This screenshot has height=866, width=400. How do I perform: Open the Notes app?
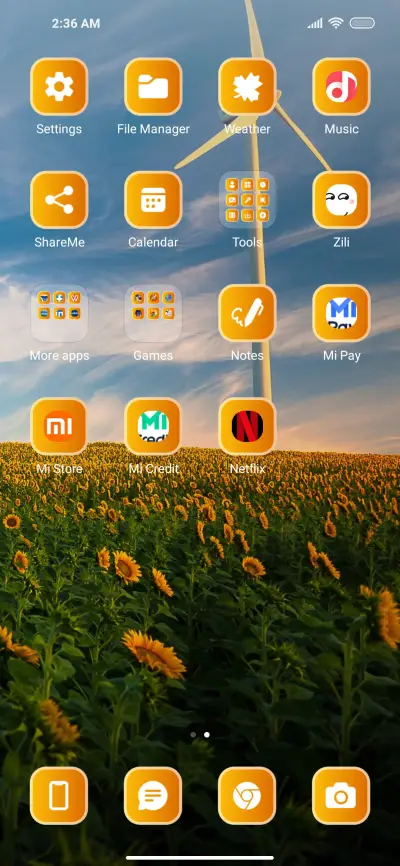(x=247, y=313)
